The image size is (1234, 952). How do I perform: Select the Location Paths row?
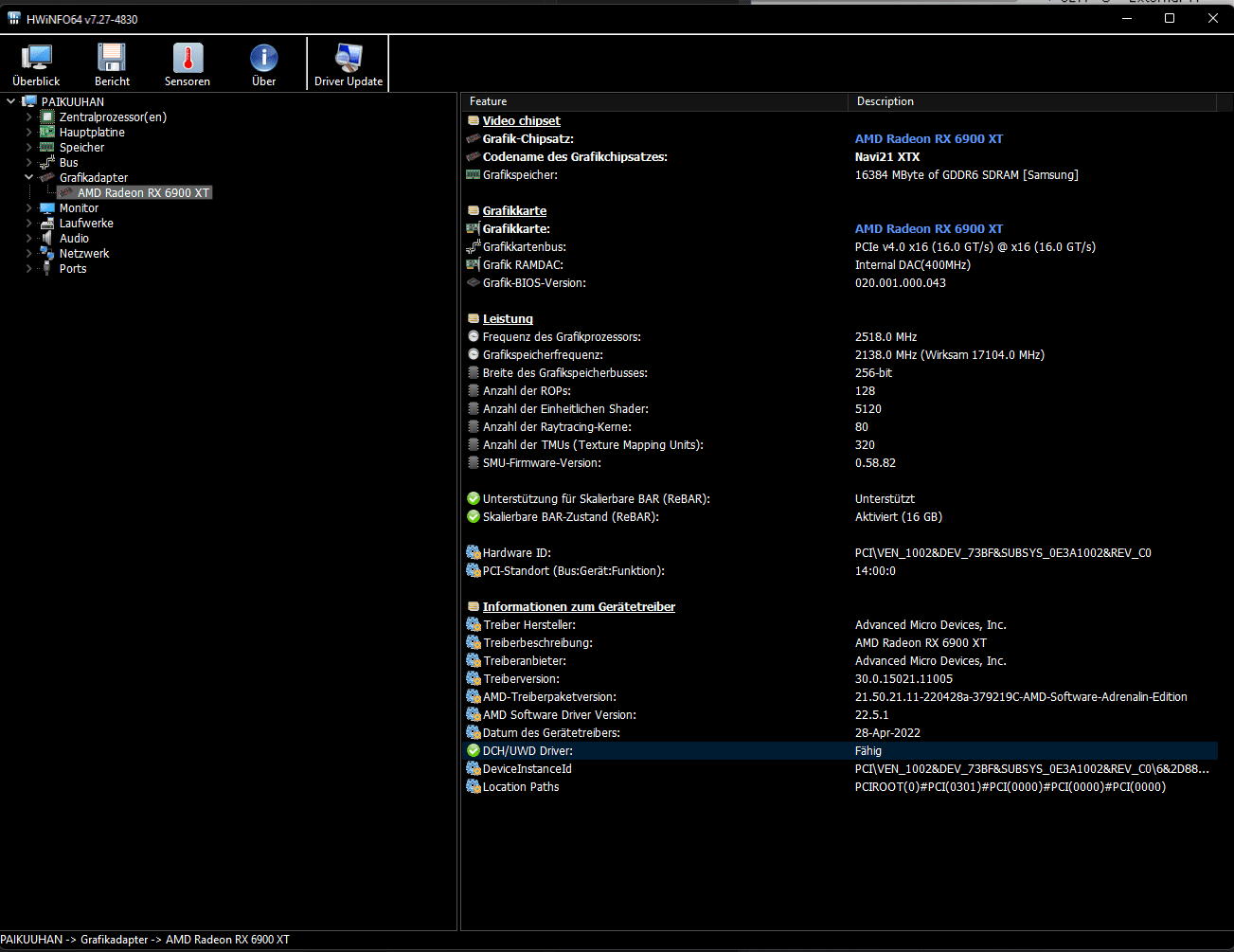click(840, 786)
